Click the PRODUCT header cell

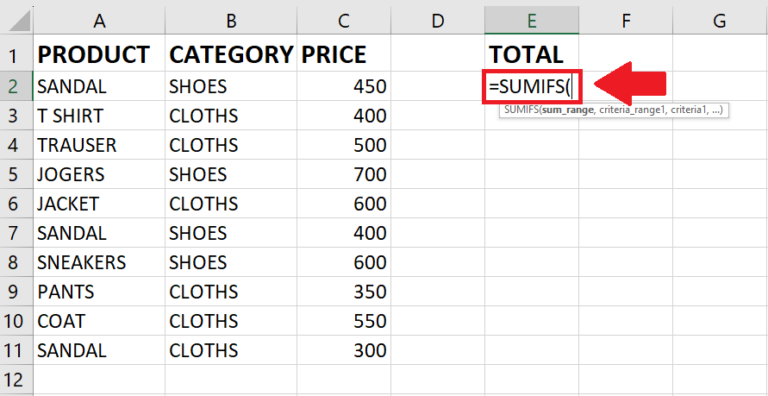(x=99, y=54)
